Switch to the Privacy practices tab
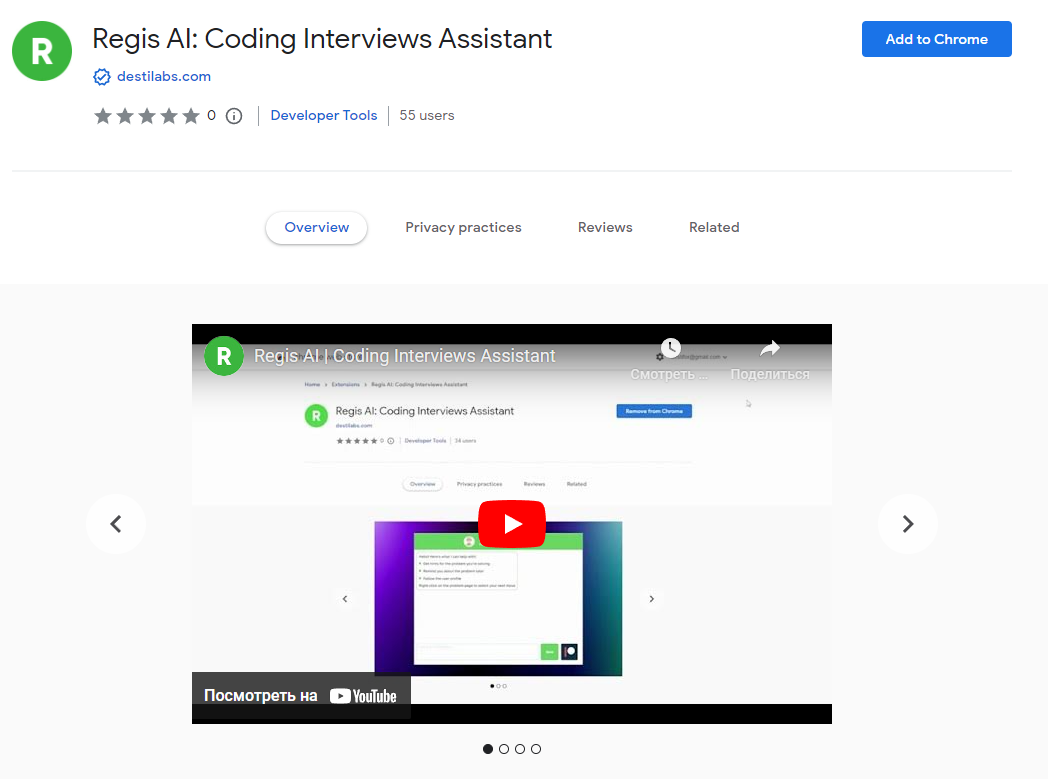Screen dimensions: 1048x779 point(463,228)
